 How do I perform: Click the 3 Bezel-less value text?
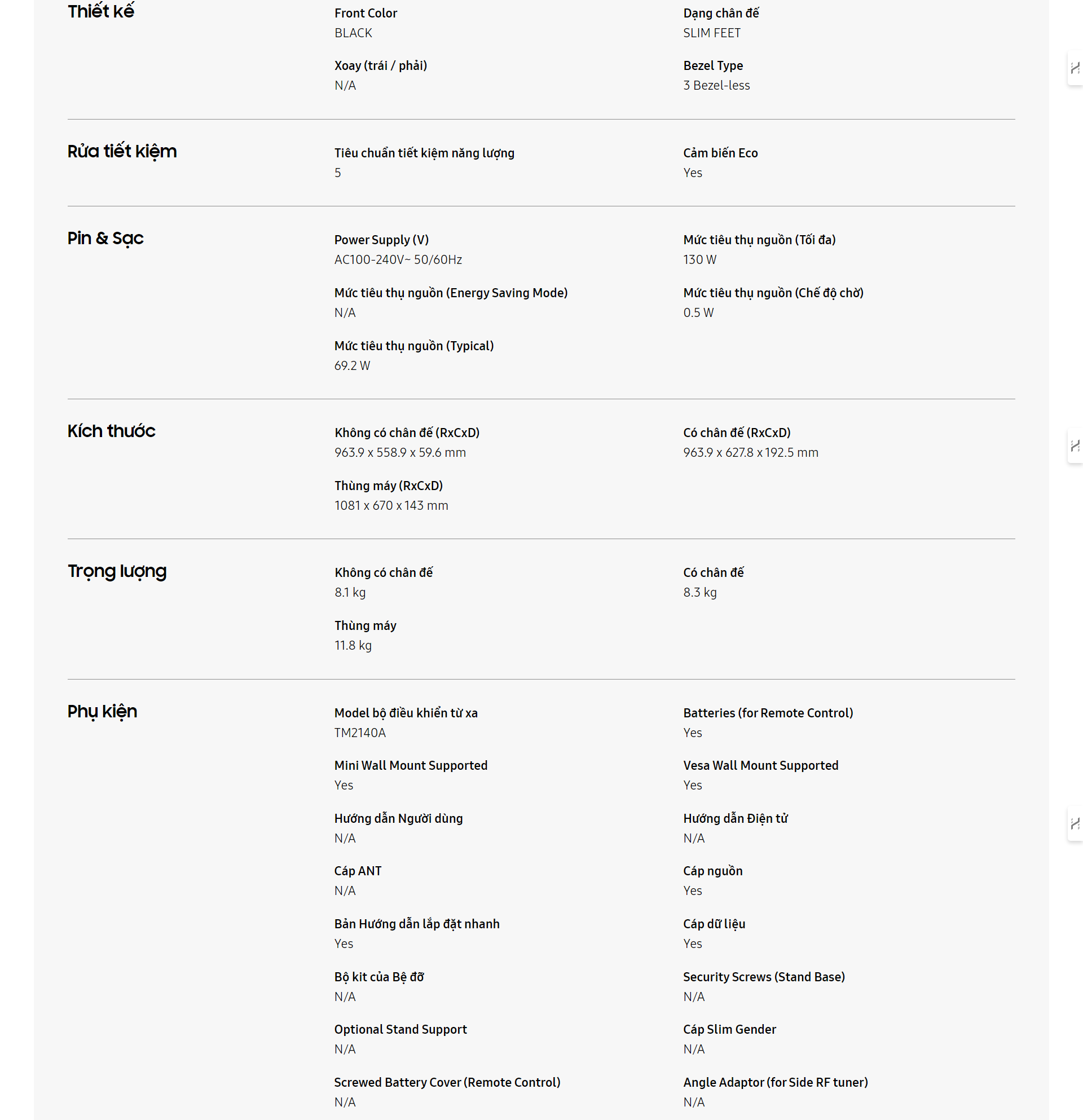(716, 85)
